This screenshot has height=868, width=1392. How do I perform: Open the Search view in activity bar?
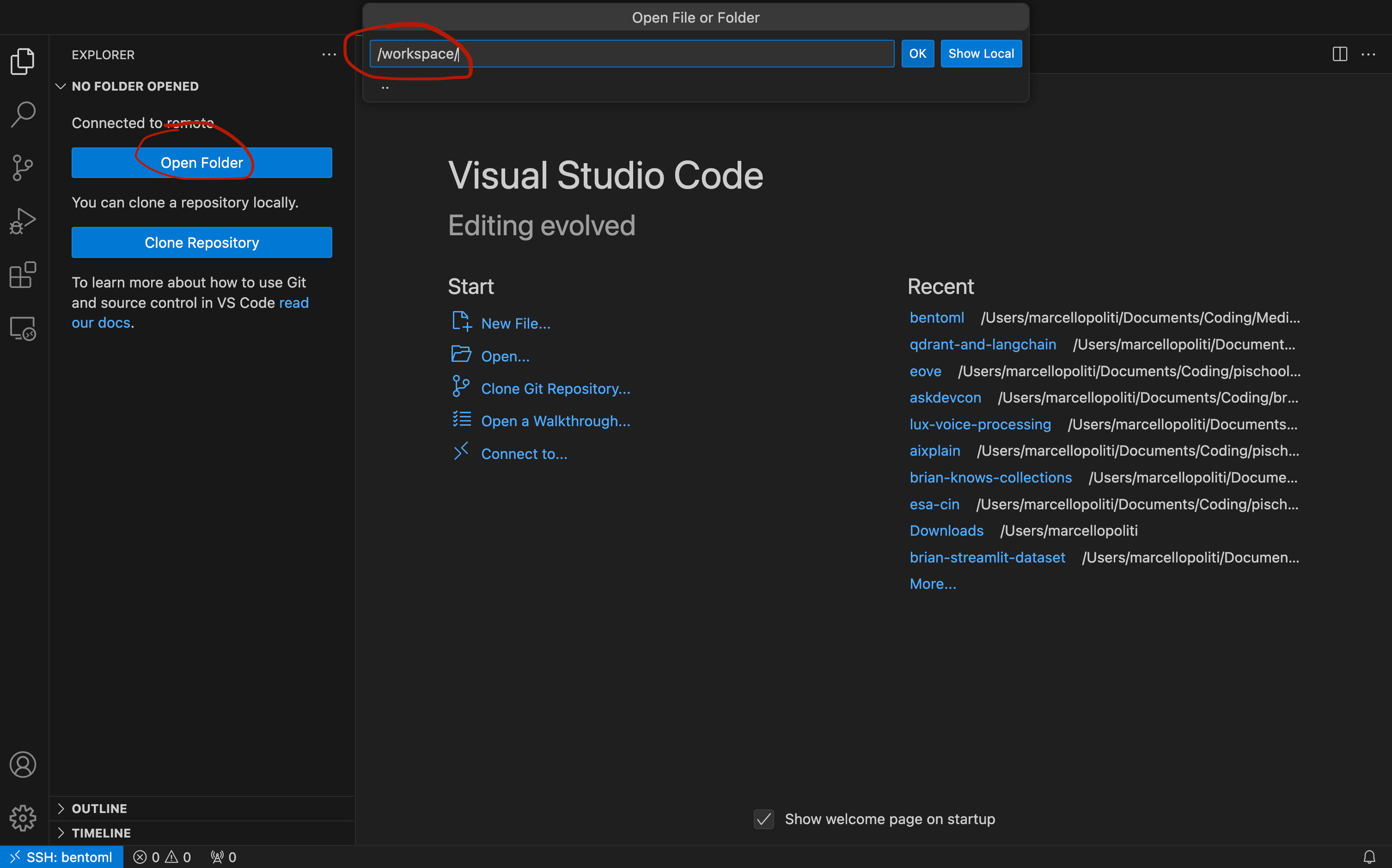tap(23, 114)
